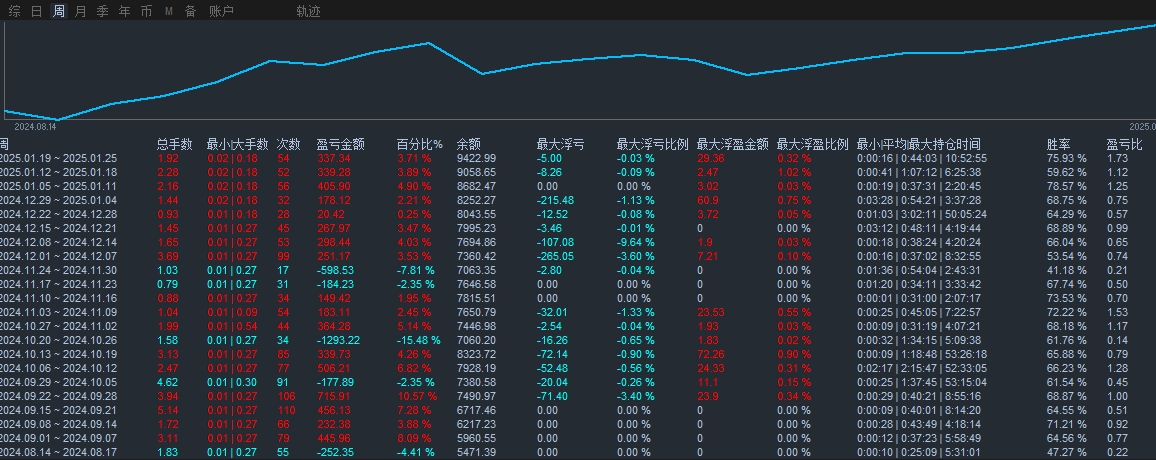The image size is (1156, 460).
Task: Switch to the 综 summary tab
Action: [x=15, y=11]
